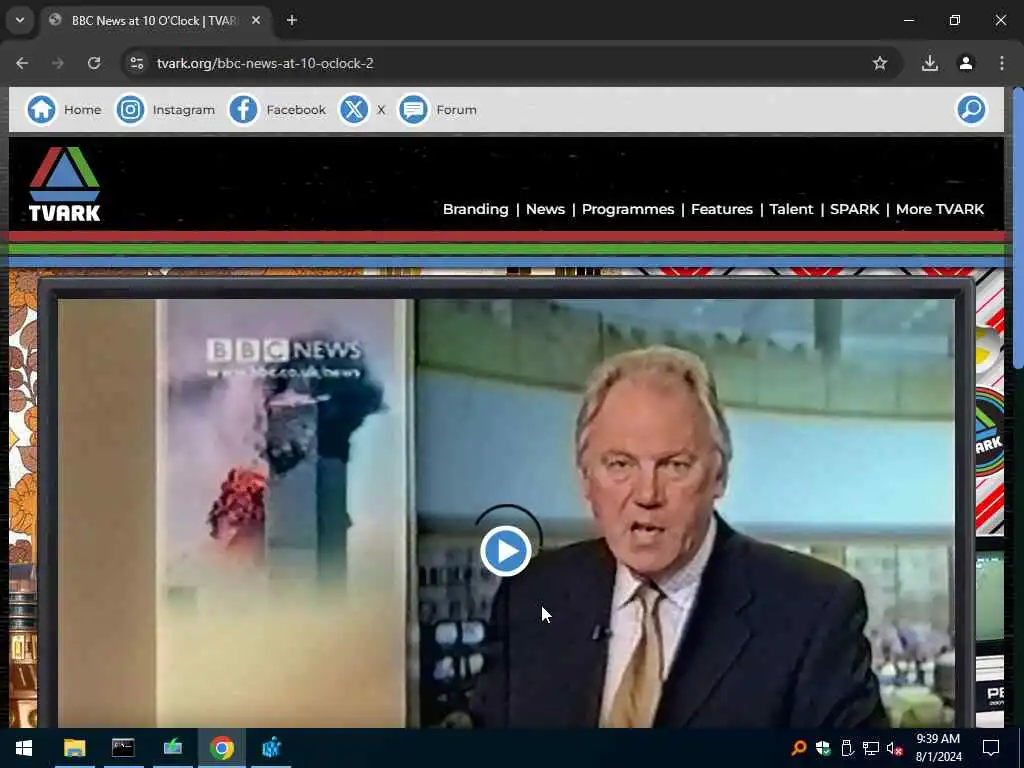The image size is (1024, 768).
Task: Open Chrome three-dot menu
Action: click(x=1002, y=63)
